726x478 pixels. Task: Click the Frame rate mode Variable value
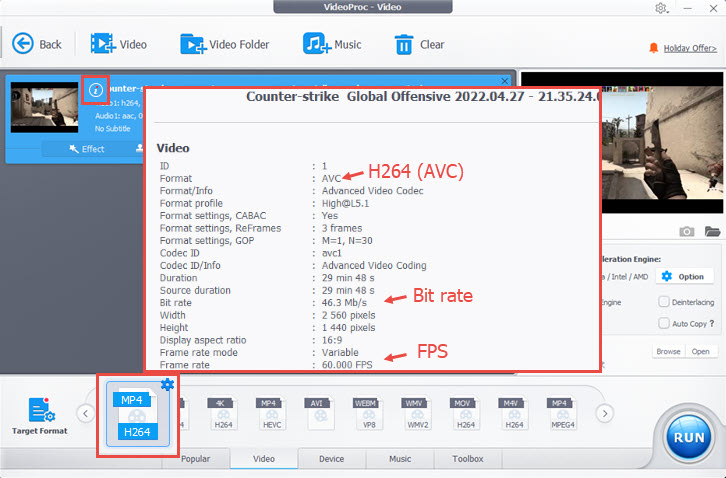click(x=340, y=352)
